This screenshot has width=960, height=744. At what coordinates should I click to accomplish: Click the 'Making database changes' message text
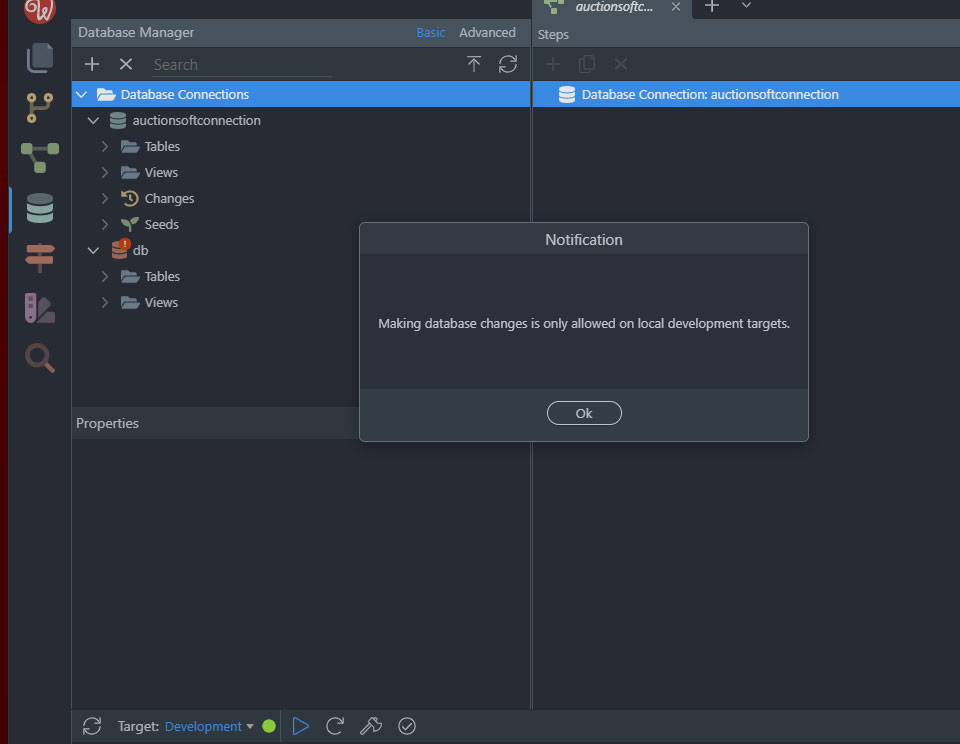pos(584,323)
